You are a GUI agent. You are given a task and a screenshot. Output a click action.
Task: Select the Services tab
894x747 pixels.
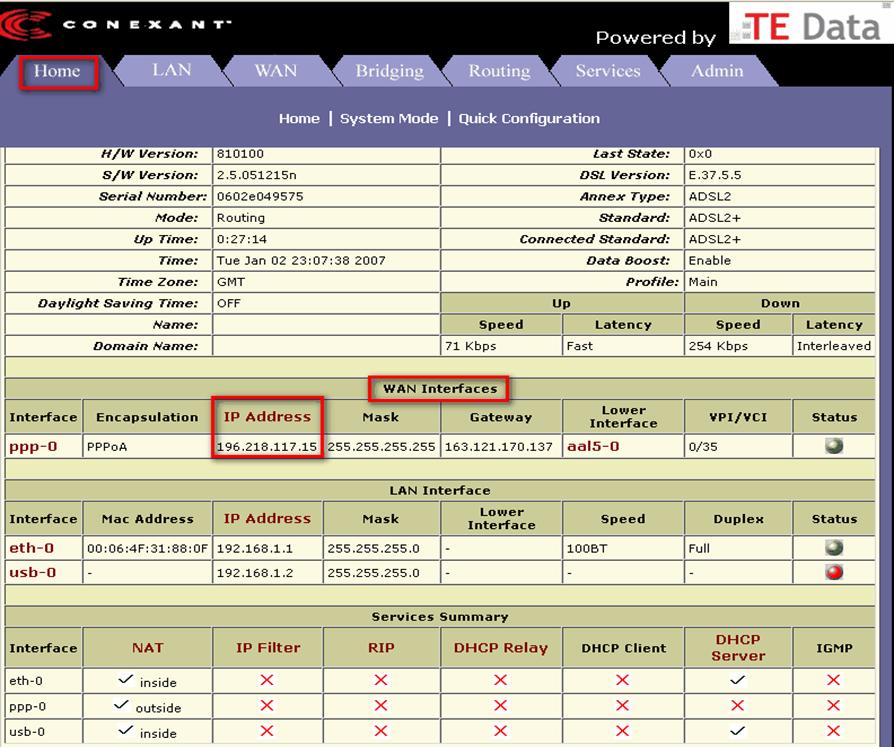[x=607, y=71]
